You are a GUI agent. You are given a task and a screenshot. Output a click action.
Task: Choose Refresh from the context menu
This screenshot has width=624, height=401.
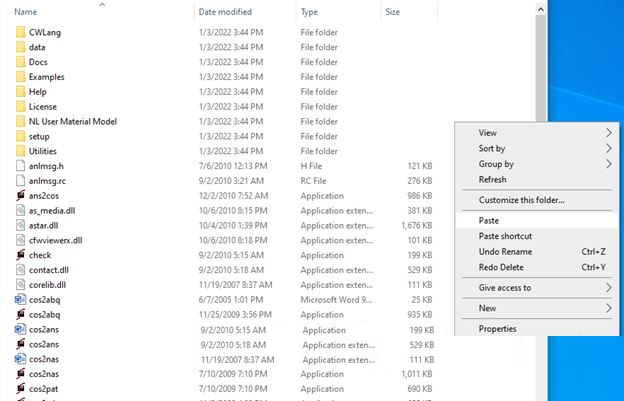point(536,179)
